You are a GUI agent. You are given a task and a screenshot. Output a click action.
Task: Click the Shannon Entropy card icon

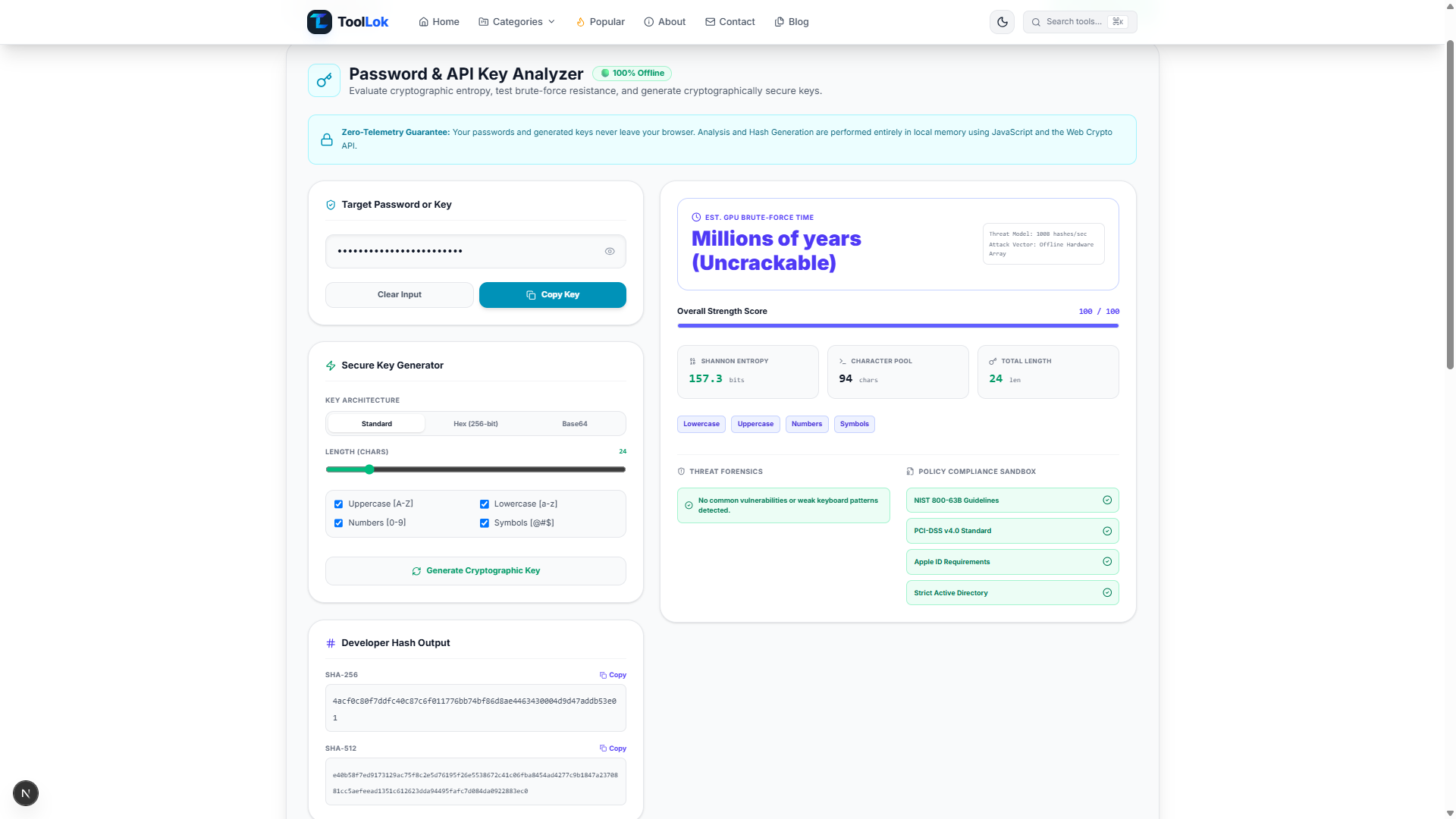692,361
